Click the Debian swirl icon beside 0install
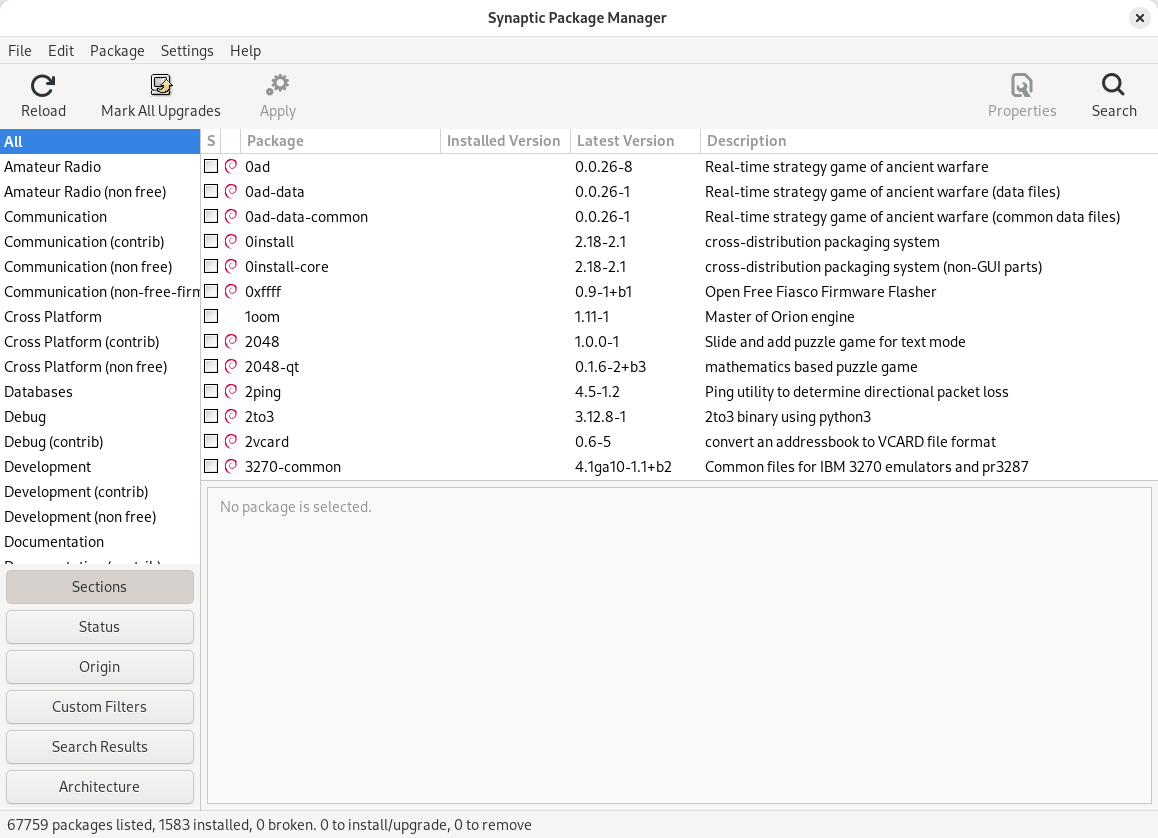 pos(231,241)
